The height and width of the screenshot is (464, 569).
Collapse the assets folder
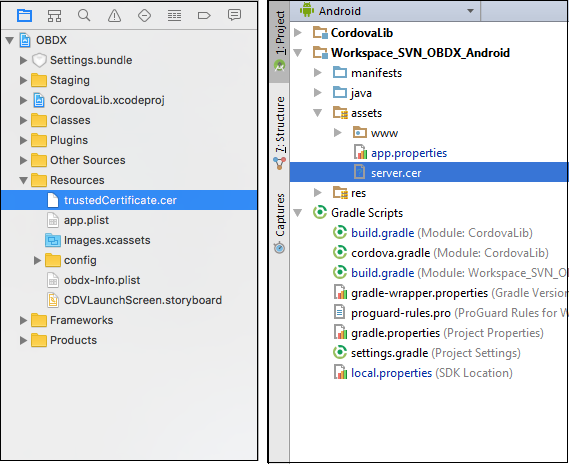[318, 113]
